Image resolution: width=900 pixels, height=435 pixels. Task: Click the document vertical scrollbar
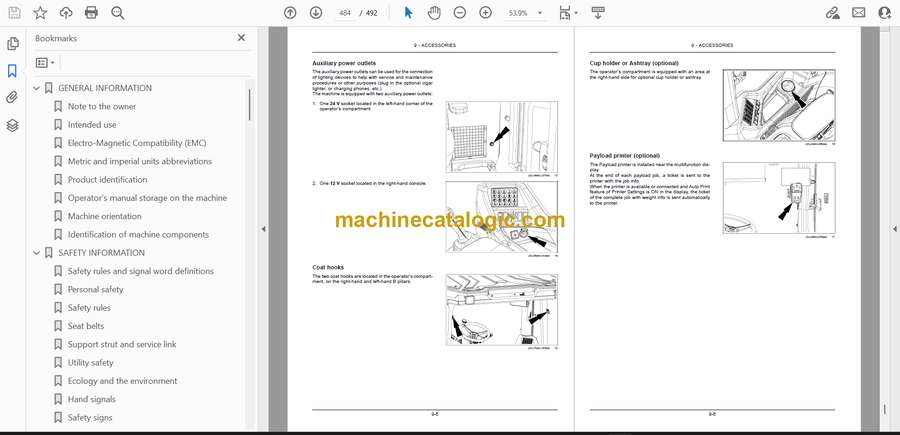pos(884,409)
